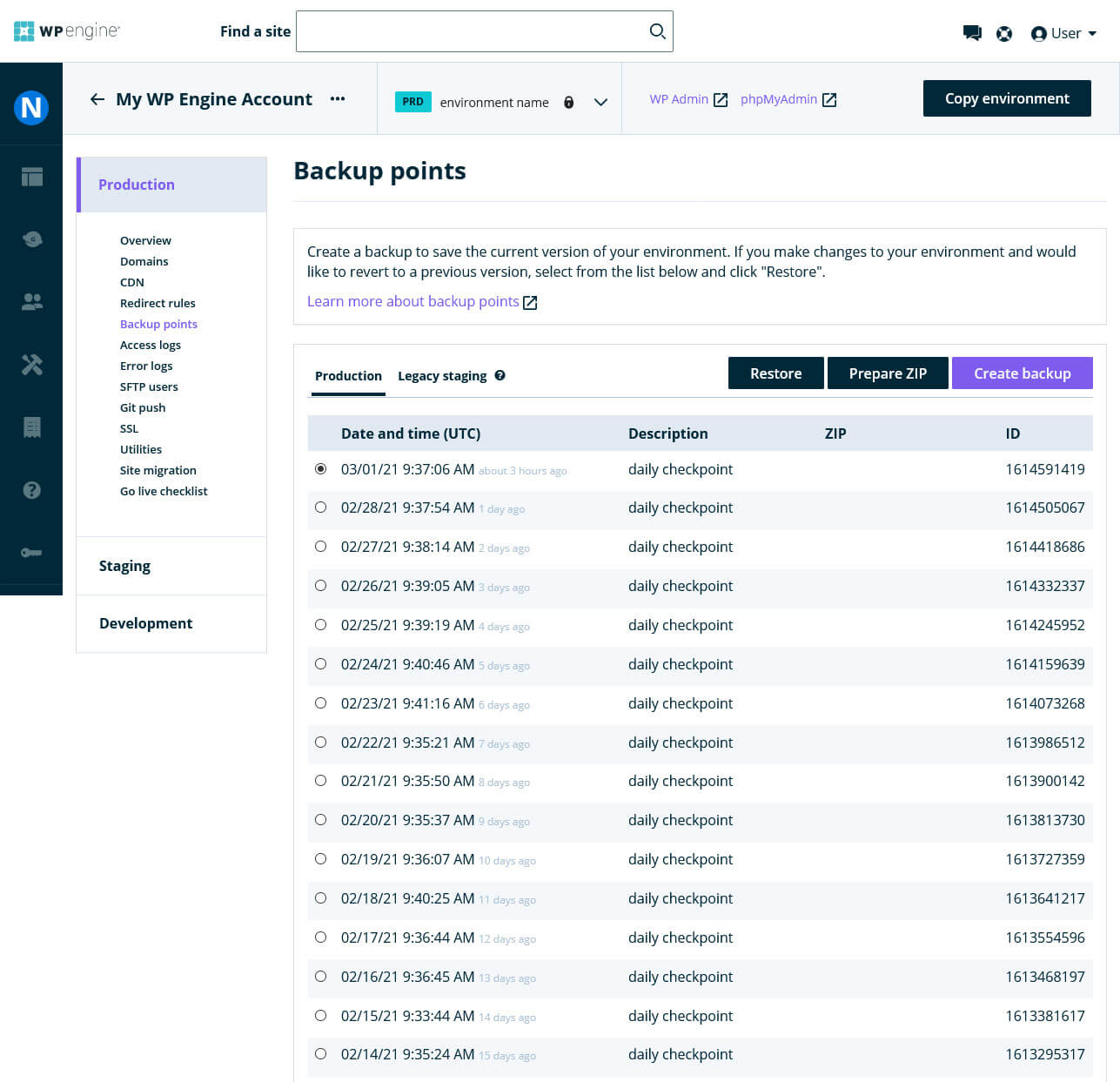This screenshot has width=1120, height=1082.
Task: Select the 02/20/21 backup radio button
Action: 321,820
